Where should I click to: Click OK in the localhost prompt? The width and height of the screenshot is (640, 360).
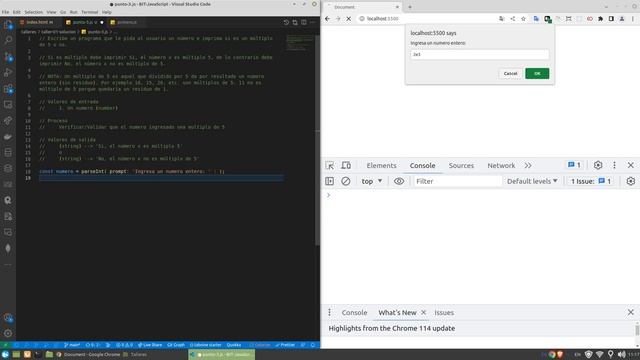pyautogui.click(x=537, y=73)
